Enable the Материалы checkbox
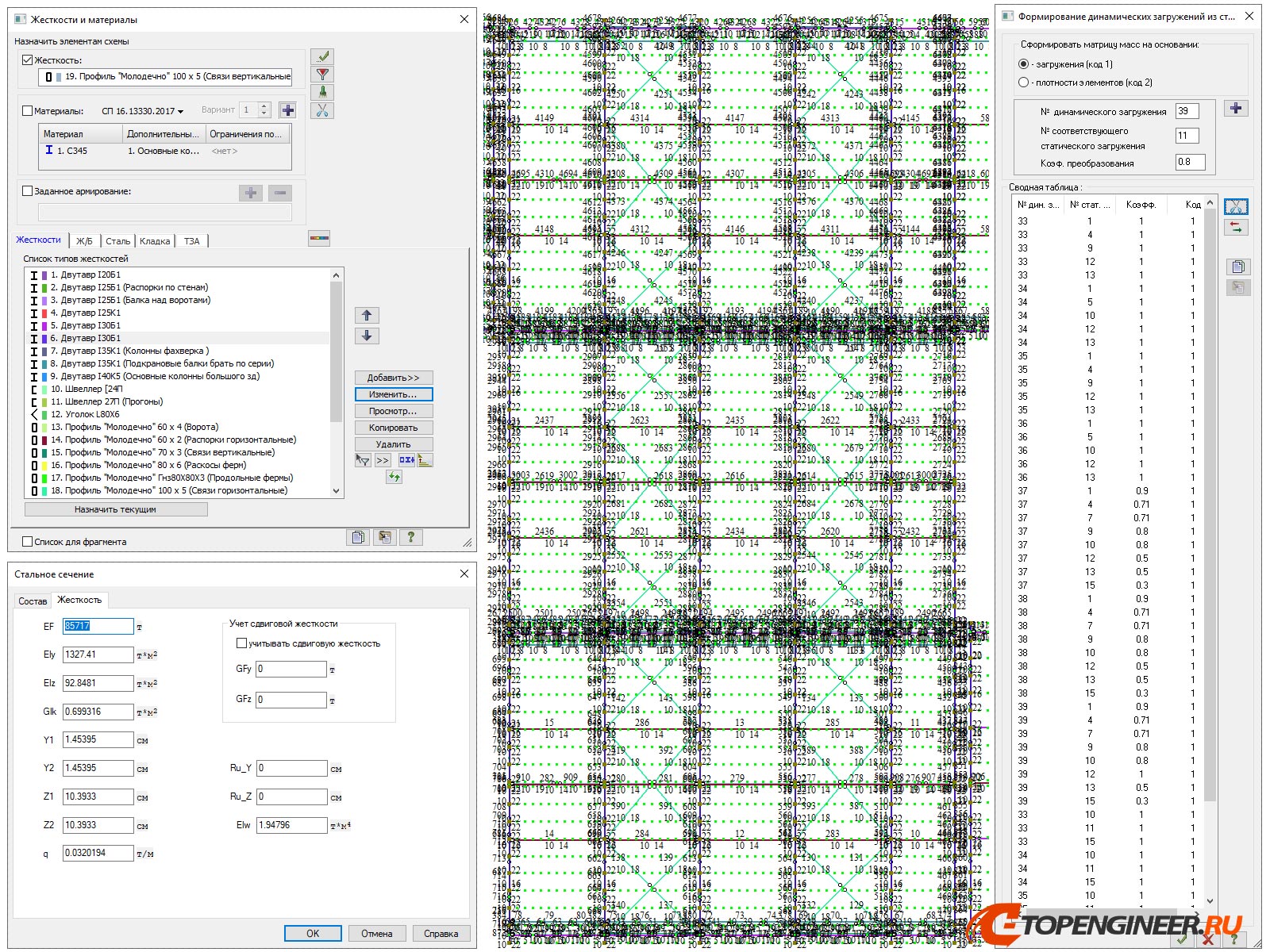This screenshot has width=1270, height=952. (28, 111)
